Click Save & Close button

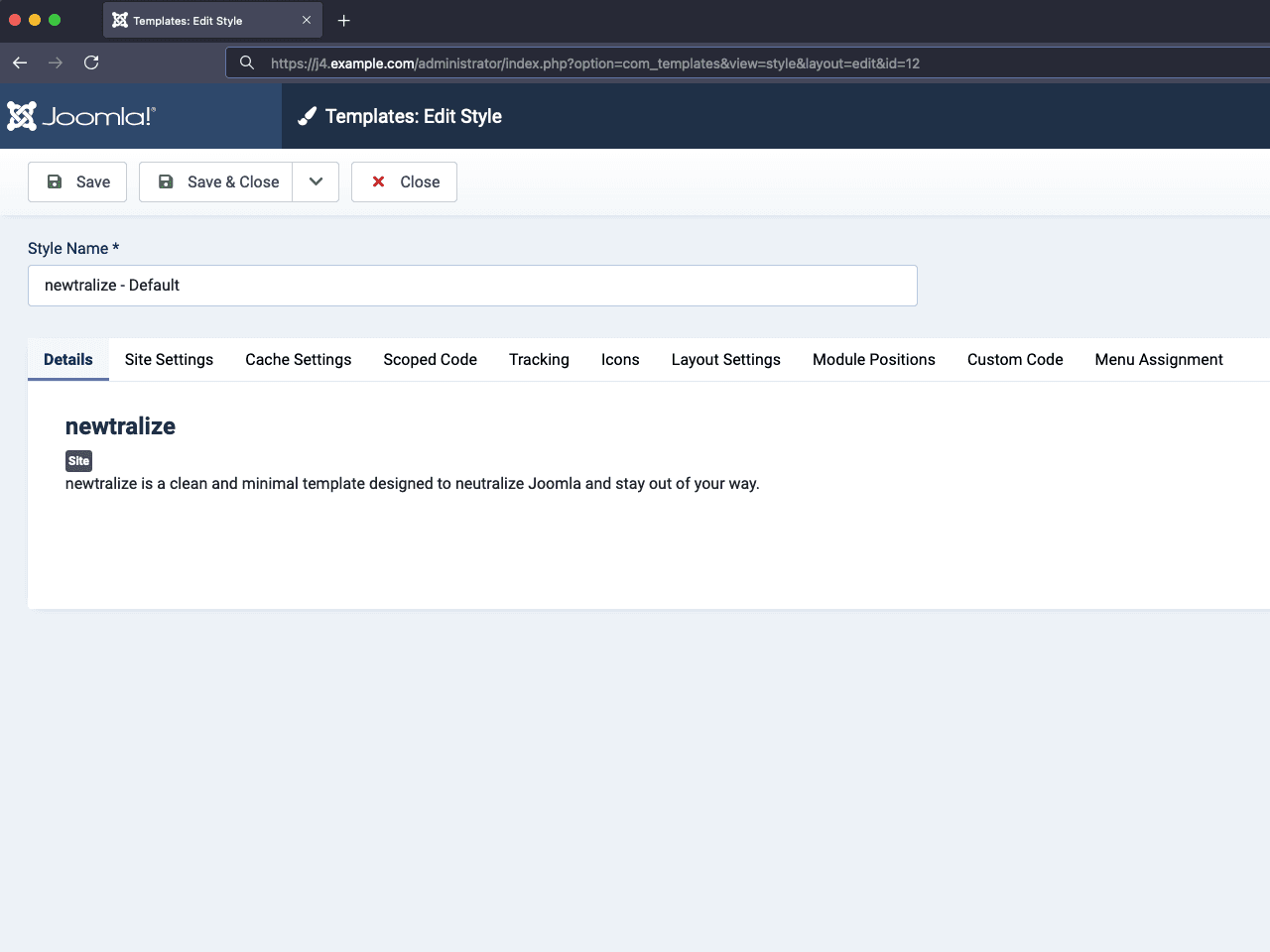tap(216, 181)
